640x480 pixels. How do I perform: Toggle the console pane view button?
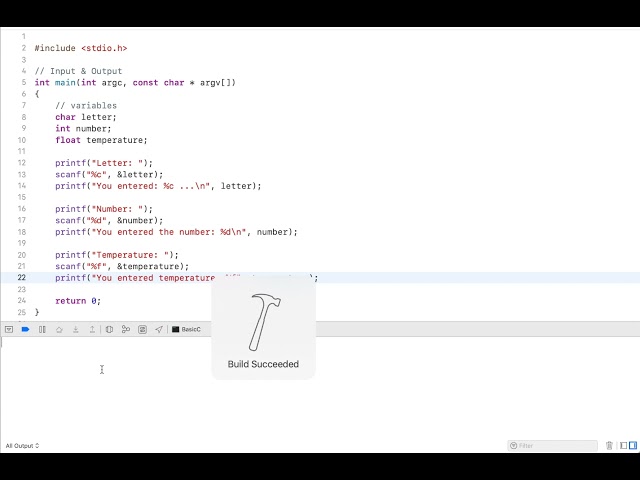[x=633, y=446]
